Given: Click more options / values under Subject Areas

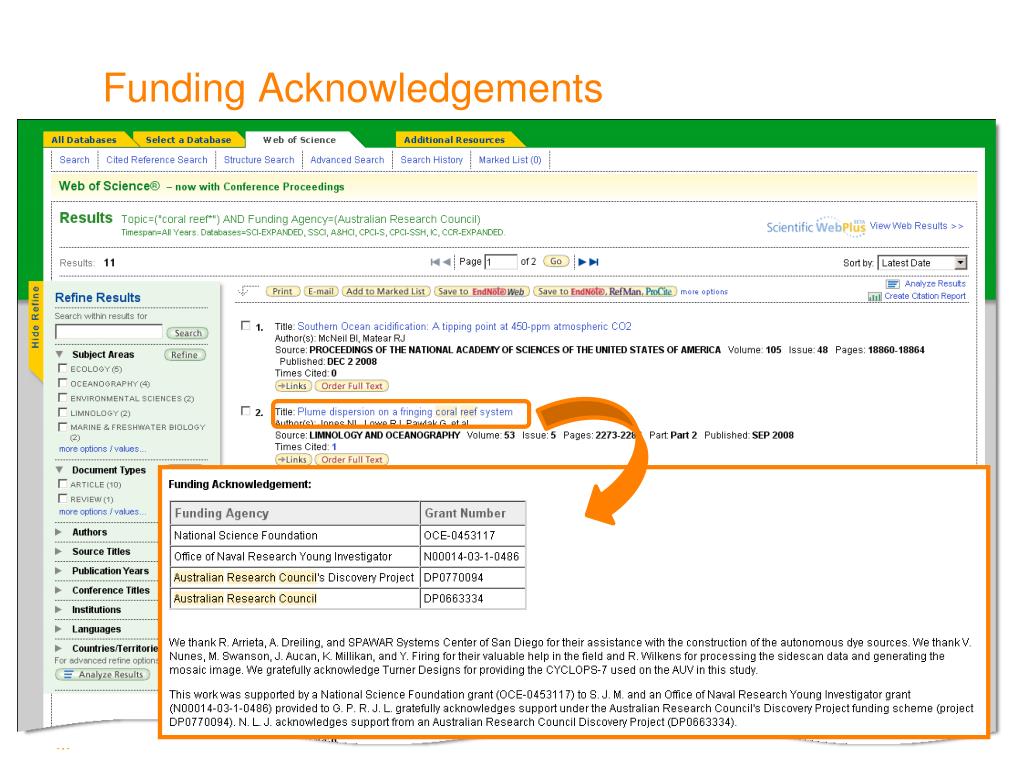Looking at the screenshot, I should coord(103,449).
